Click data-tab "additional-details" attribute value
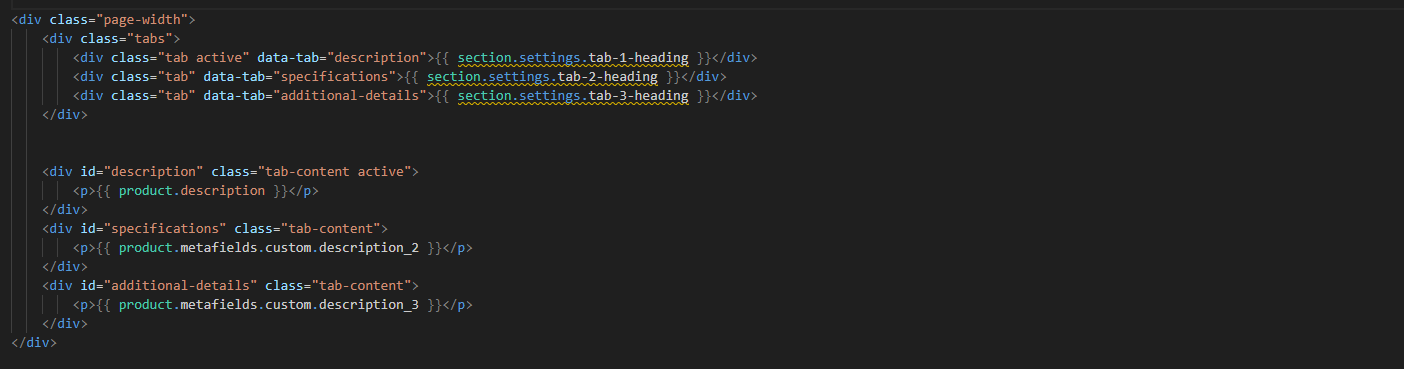The image size is (1404, 369). pyautogui.click(x=349, y=96)
